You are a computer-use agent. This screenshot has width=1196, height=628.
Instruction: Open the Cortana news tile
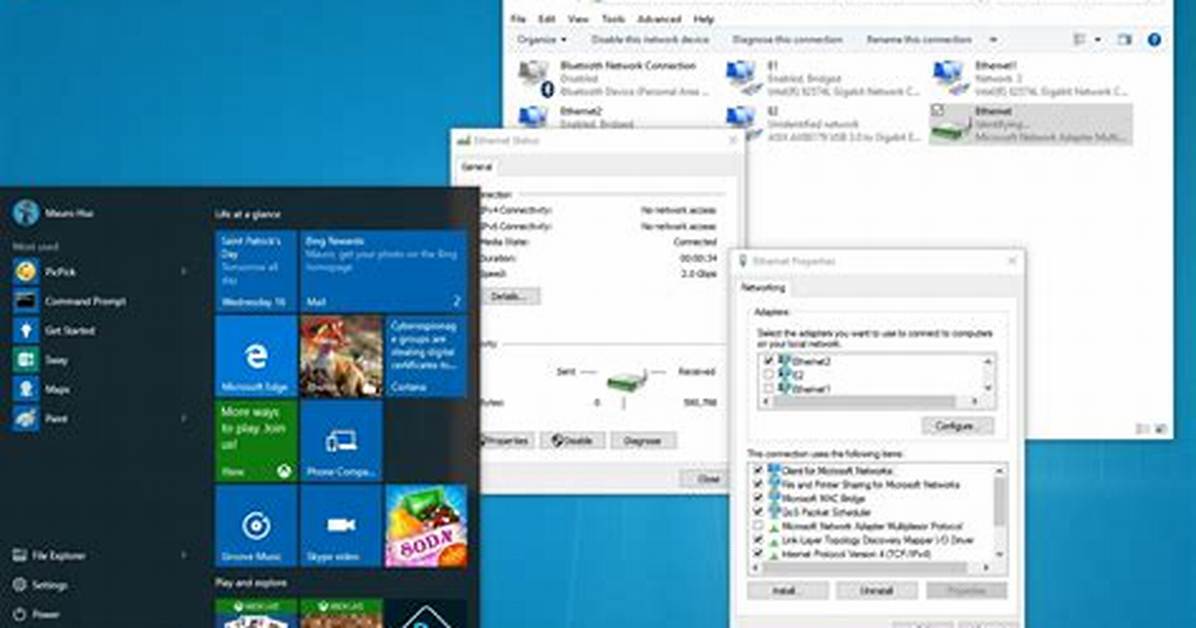pos(426,356)
